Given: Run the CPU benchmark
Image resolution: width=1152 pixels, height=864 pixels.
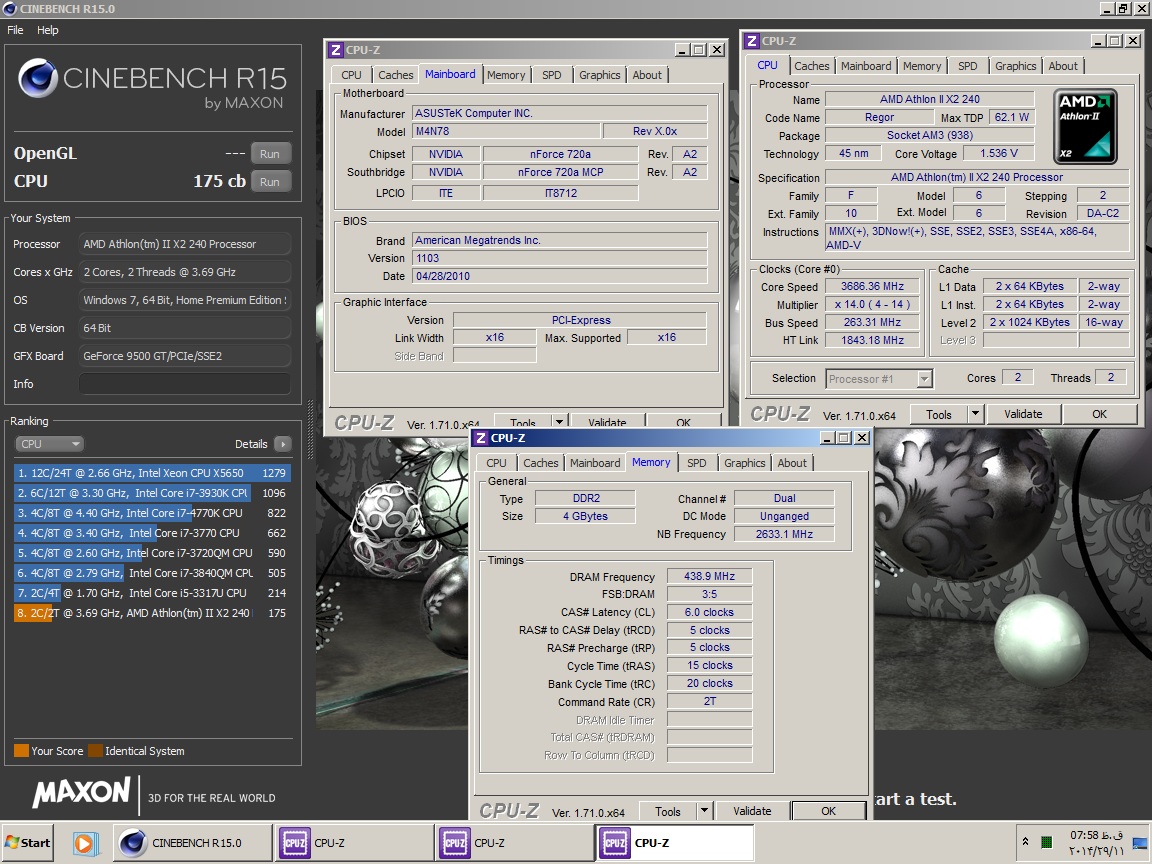Looking at the screenshot, I should click(270, 181).
